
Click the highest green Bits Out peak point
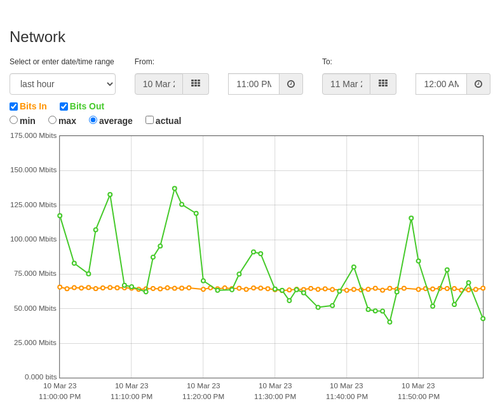coord(175,189)
